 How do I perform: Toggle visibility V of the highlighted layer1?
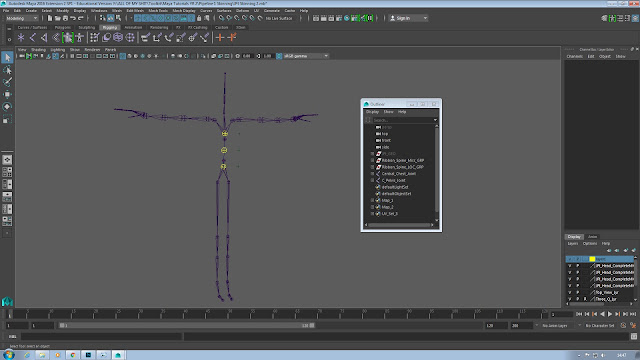(x=570, y=259)
